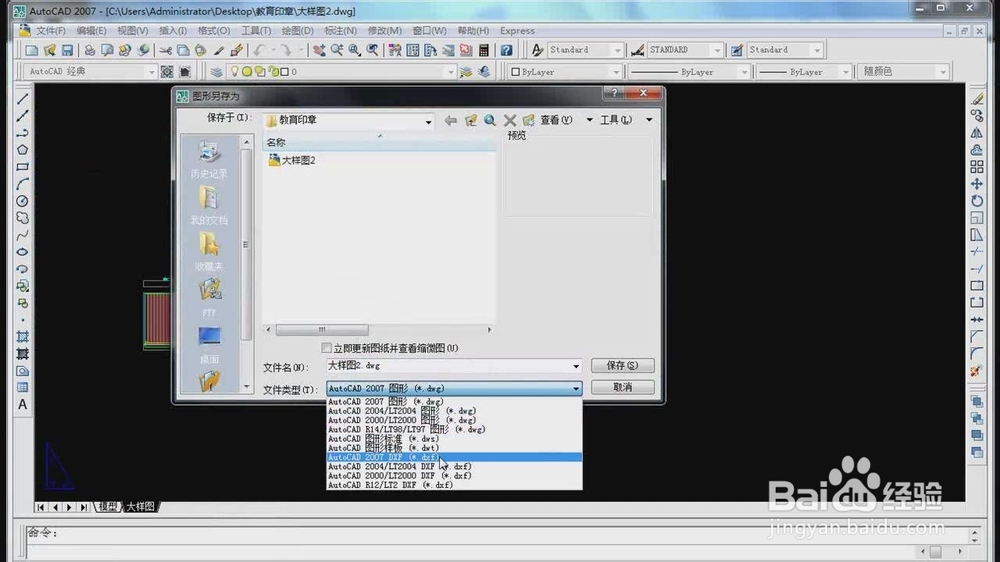The width and height of the screenshot is (1000, 562).
Task: Open Desktop shortcut in places list
Action: pos(209,344)
